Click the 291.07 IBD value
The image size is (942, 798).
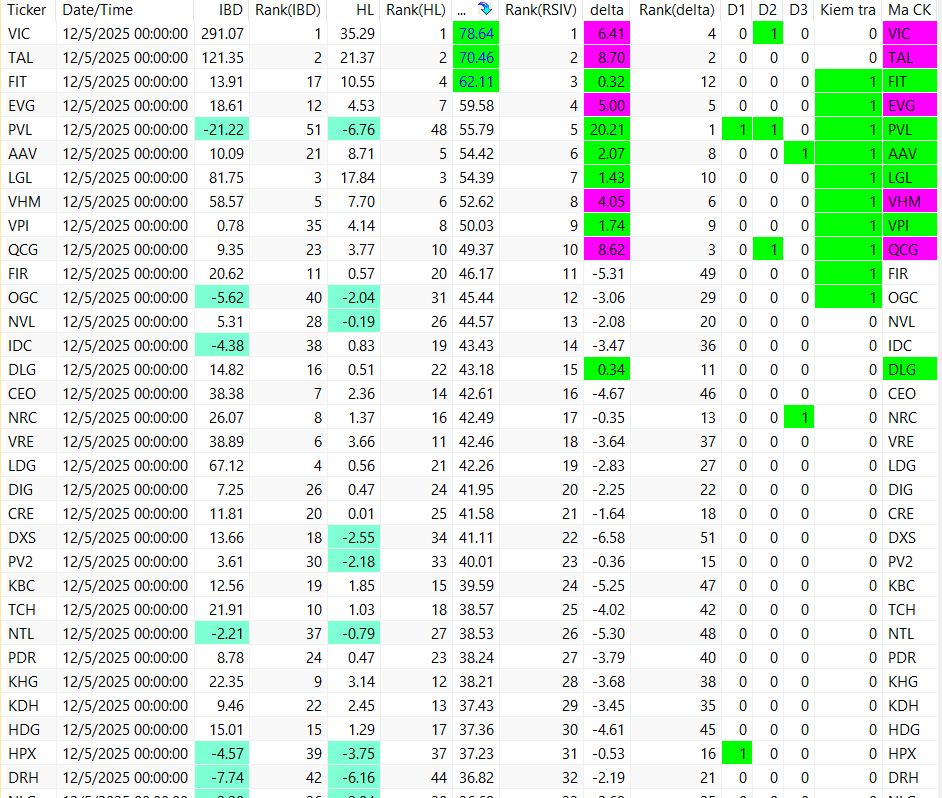point(222,34)
